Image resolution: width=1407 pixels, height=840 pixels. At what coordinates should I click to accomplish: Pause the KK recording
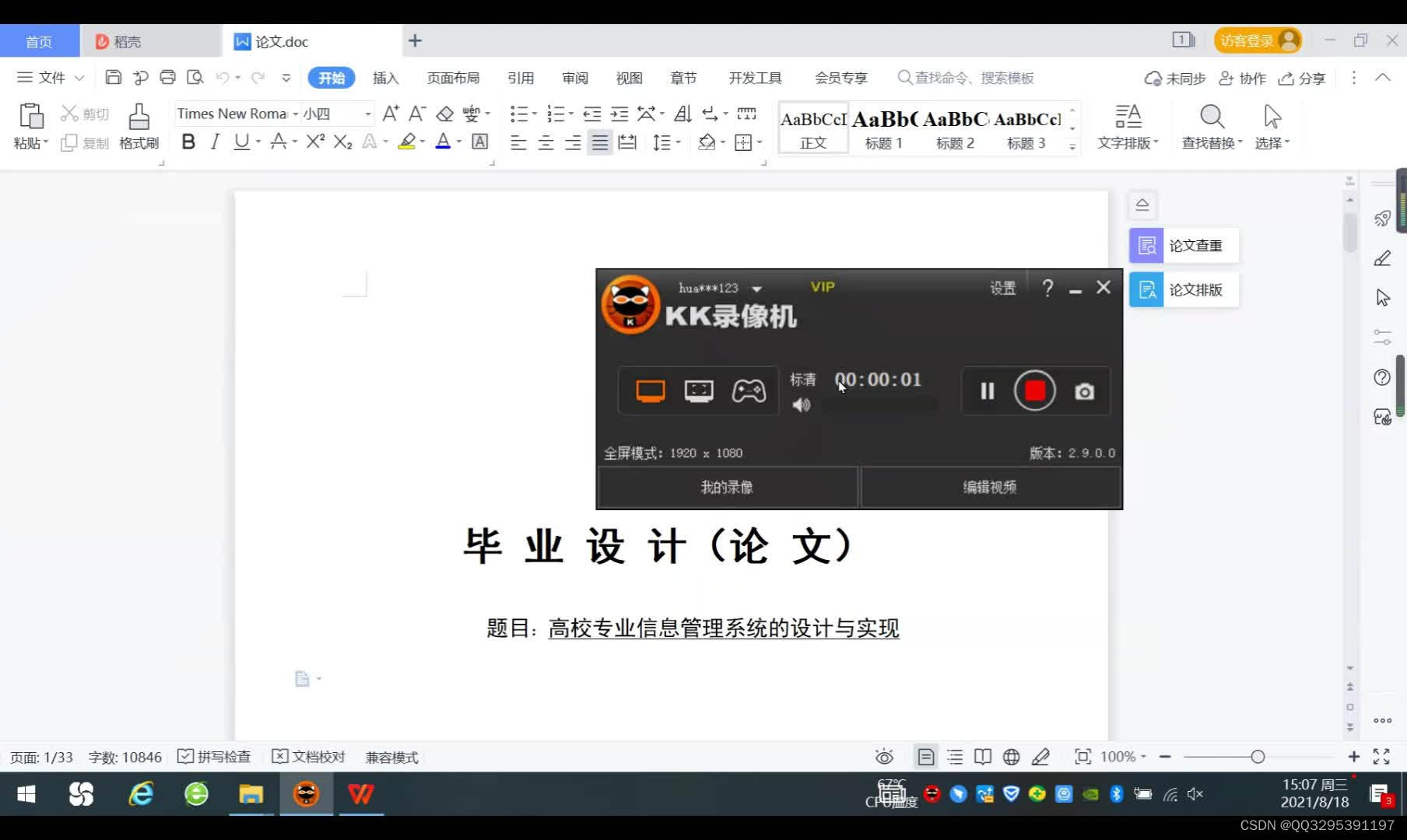[x=988, y=390]
